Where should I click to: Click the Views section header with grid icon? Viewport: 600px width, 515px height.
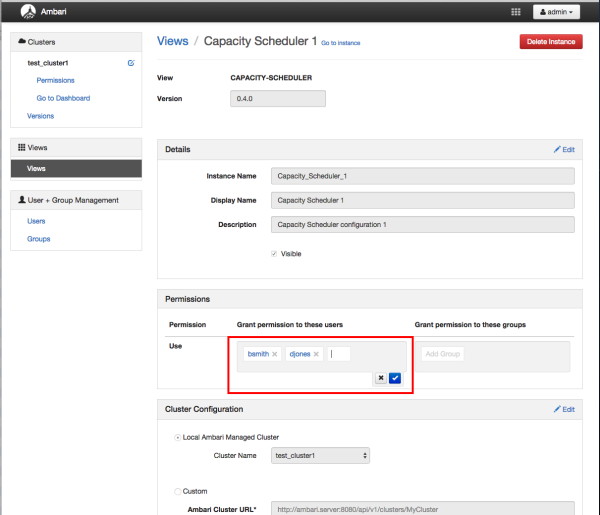click(76, 148)
